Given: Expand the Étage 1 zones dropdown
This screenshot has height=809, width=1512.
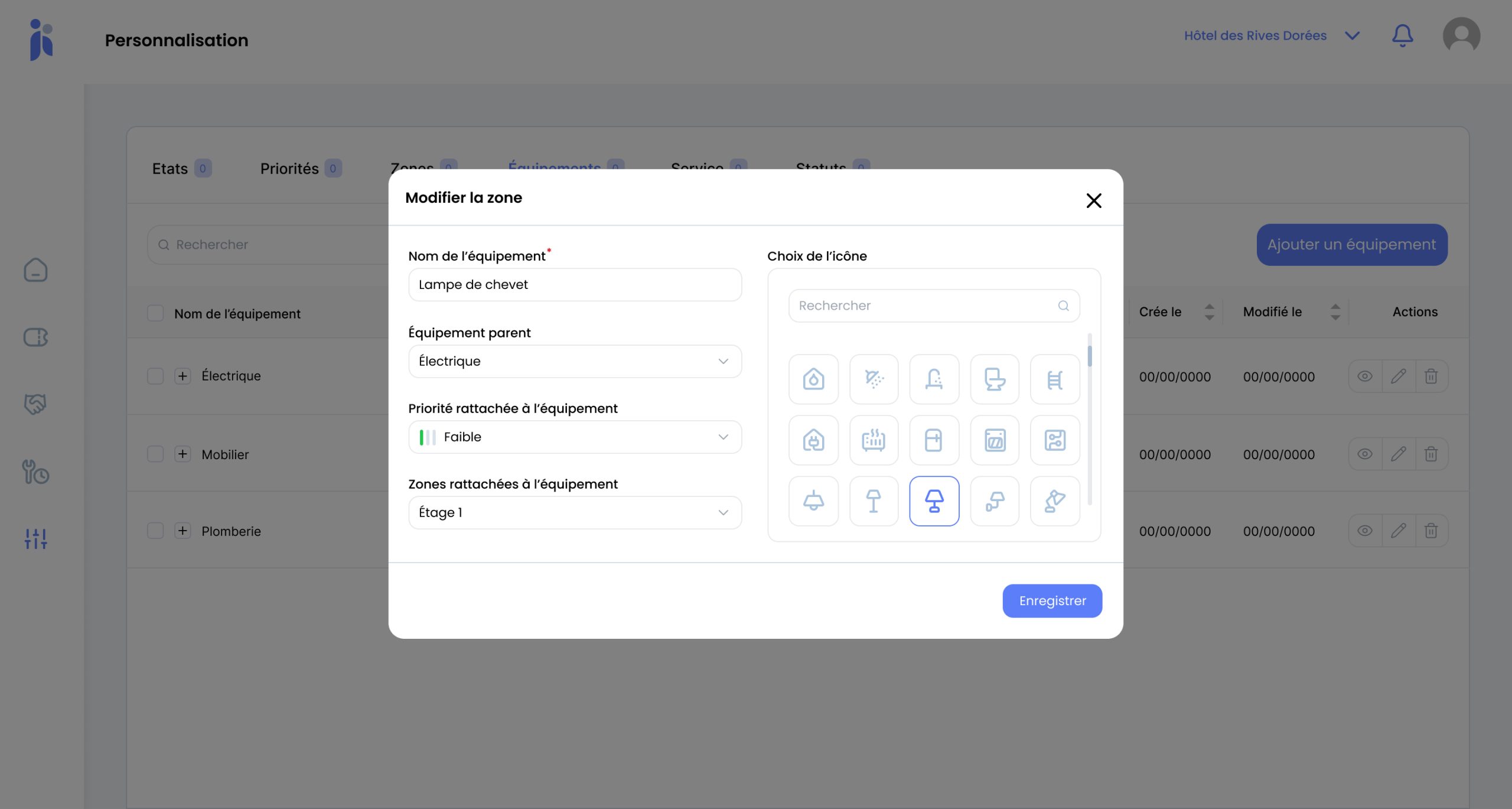Looking at the screenshot, I should click(x=575, y=512).
